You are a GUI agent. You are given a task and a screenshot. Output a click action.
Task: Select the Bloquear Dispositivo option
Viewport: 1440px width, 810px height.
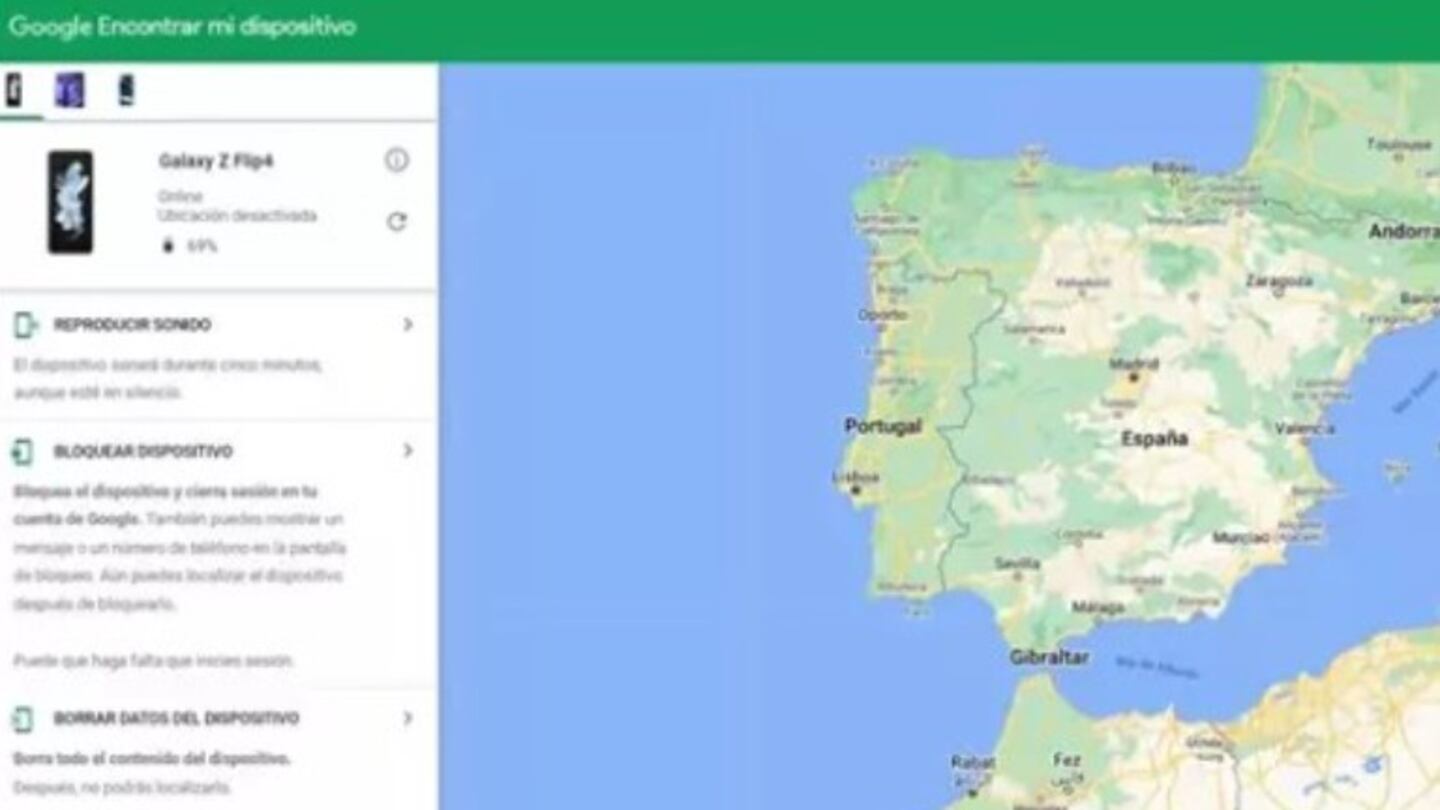click(143, 452)
